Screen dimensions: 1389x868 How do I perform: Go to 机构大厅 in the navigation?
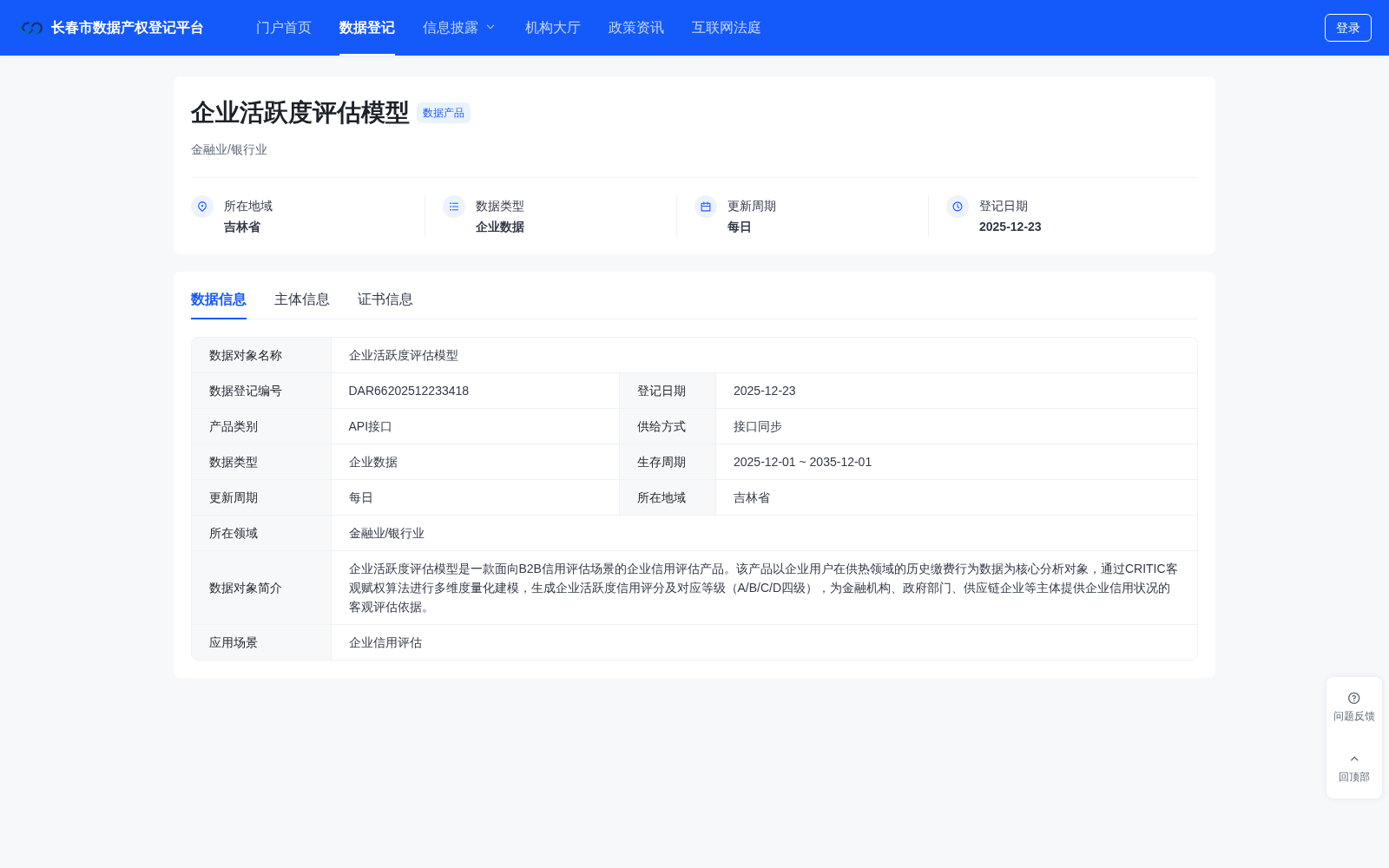pyautogui.click(x=553, y=28)
